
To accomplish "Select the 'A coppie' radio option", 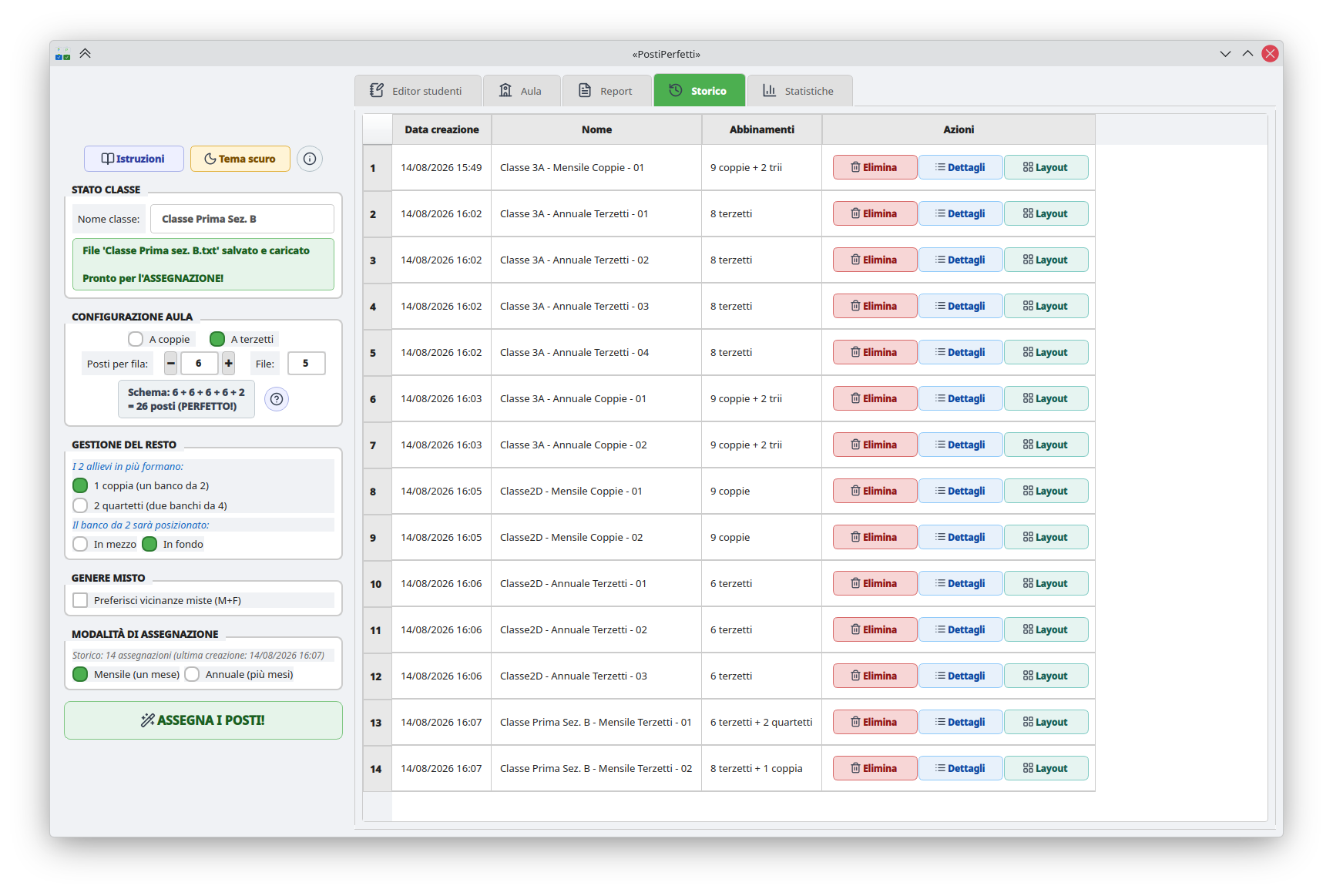I will pyautogui.click(x=136, y=339).
